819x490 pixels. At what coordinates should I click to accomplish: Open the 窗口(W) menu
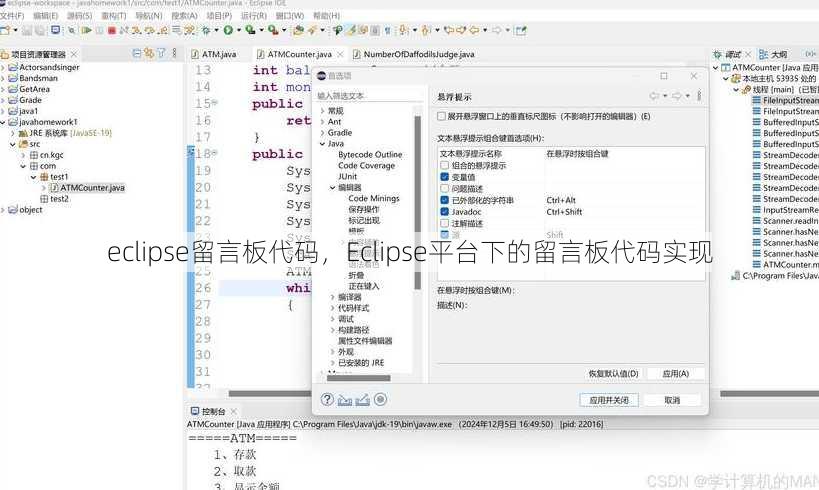(x=289, y=16)
